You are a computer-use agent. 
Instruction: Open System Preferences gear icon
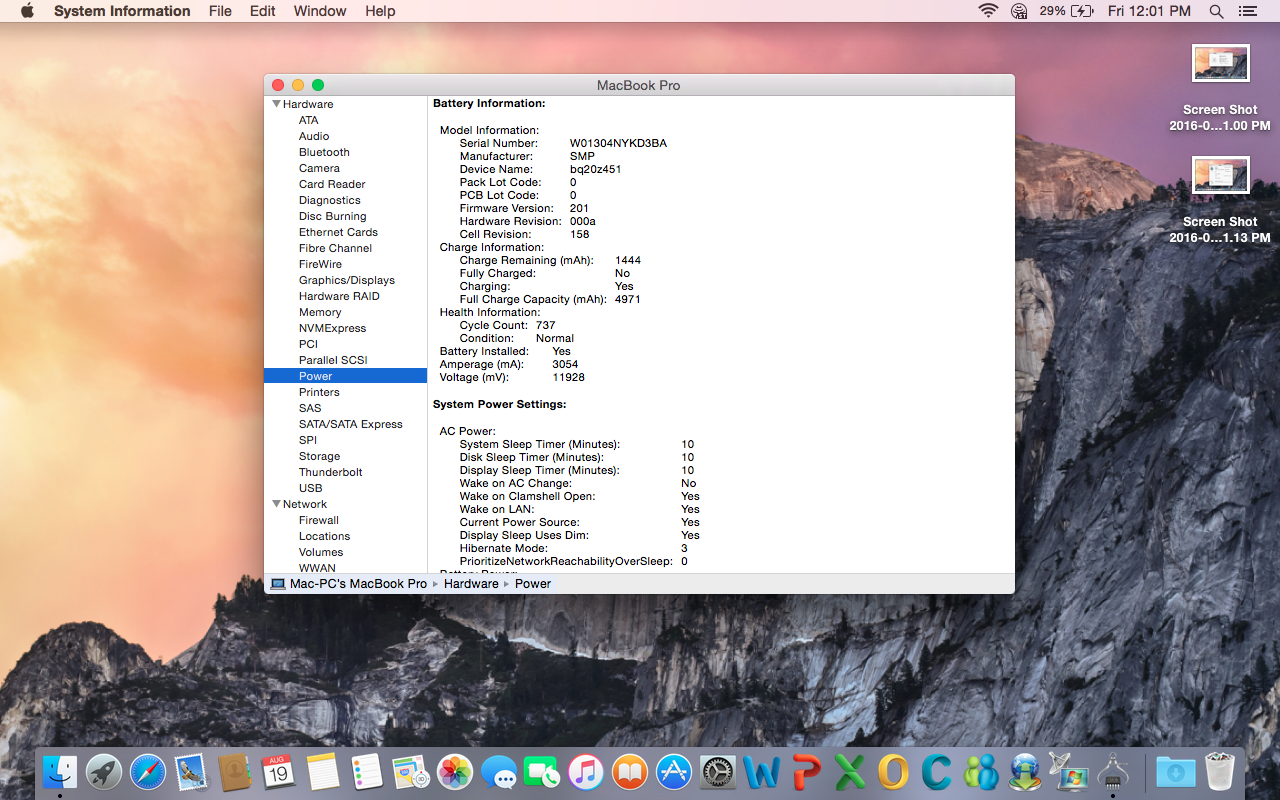718,772
